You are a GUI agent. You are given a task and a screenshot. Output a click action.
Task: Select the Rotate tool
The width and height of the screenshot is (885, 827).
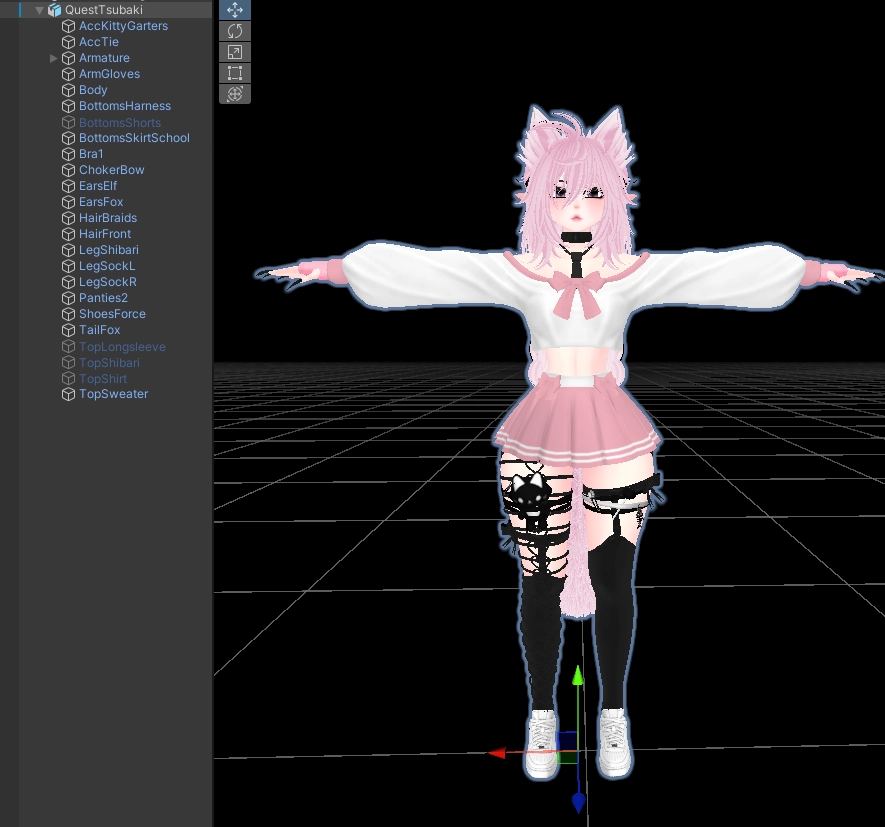235,31
